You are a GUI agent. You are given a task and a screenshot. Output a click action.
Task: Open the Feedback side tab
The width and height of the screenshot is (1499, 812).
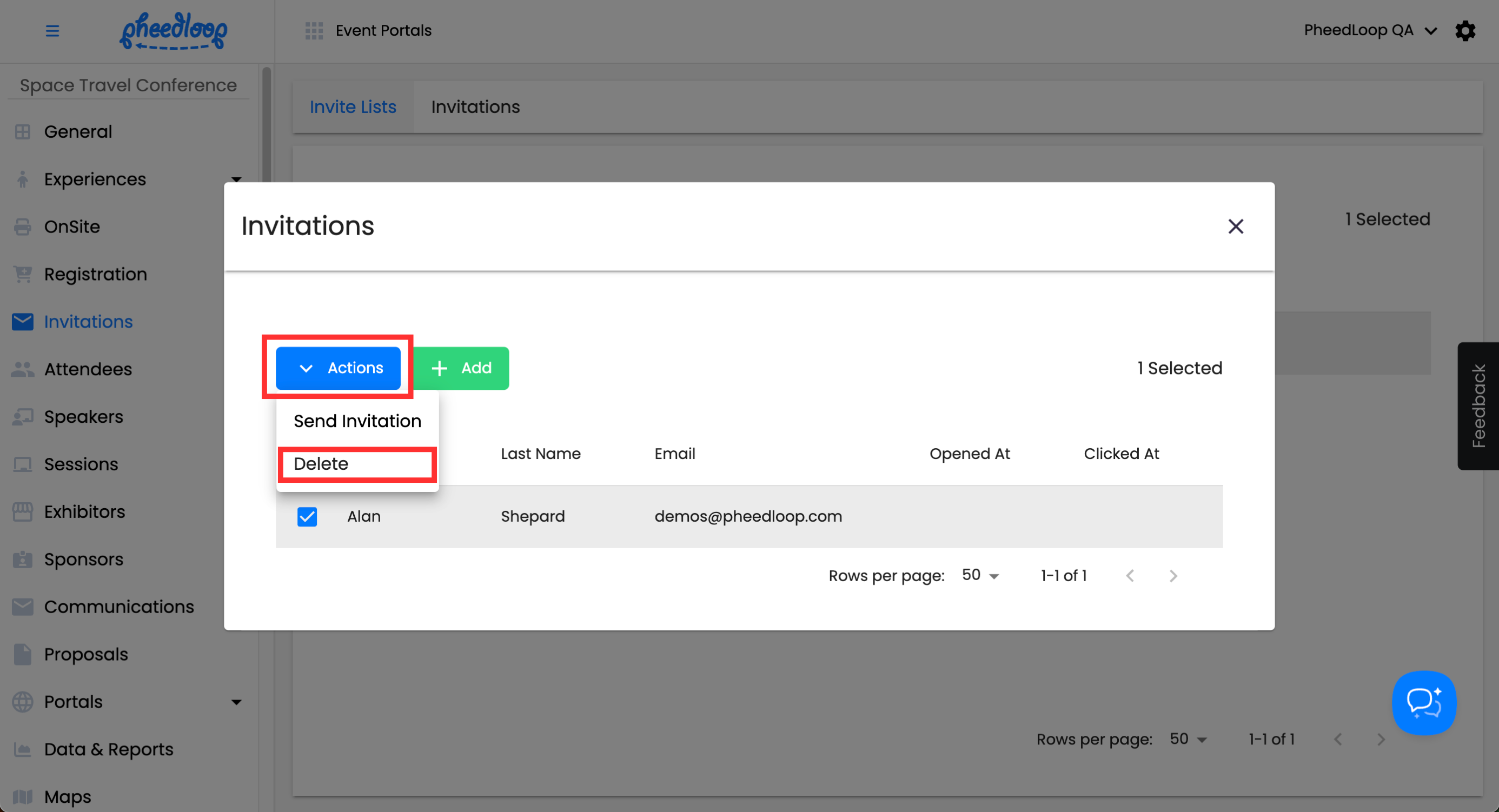point(1478,406)
